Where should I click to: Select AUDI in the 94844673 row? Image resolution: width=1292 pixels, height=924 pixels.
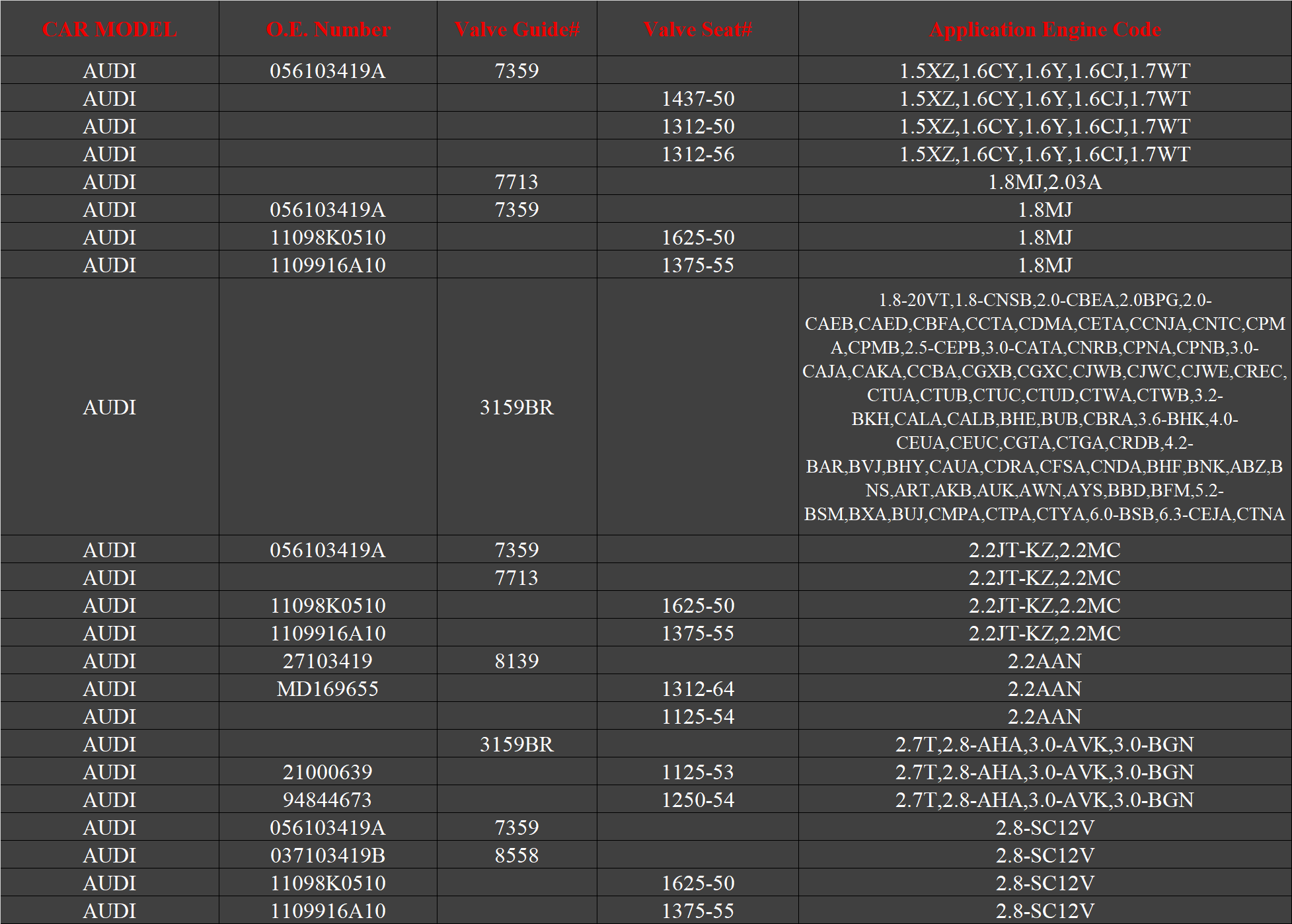click(110, 800)
